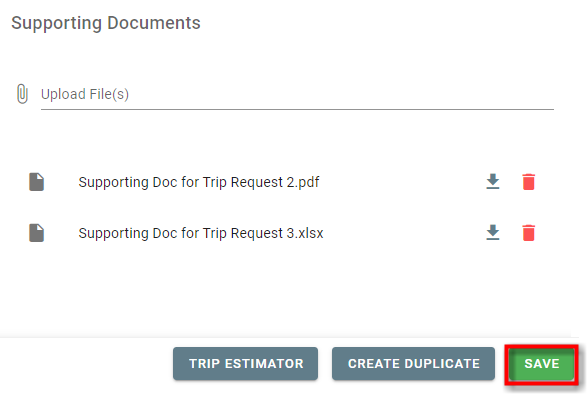
Task: Click the paperclip attachment icon
Action: (22, 94)
